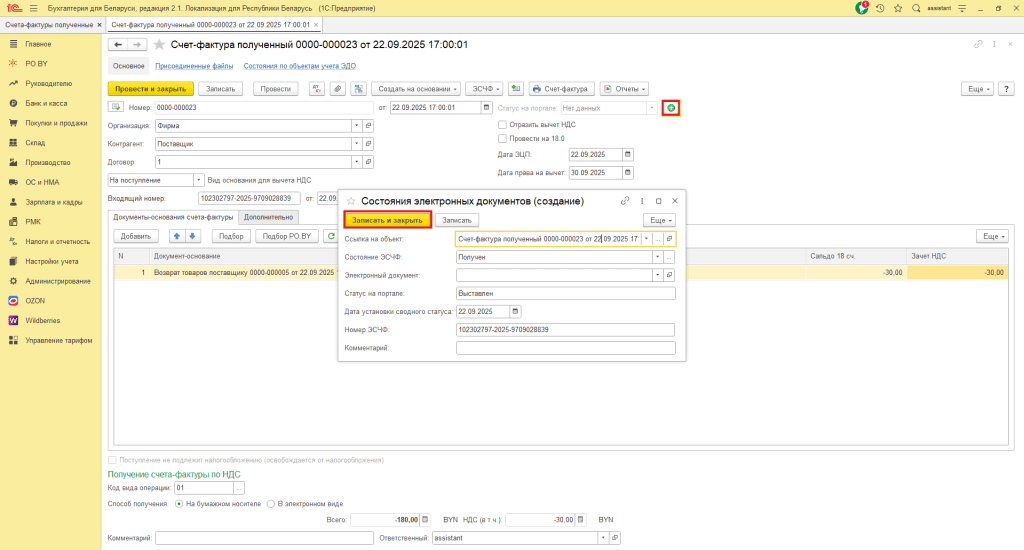Click the Комментарий field in the dialog
The width and height of the screenshot is (1024, 550).
tap(565, 348)
